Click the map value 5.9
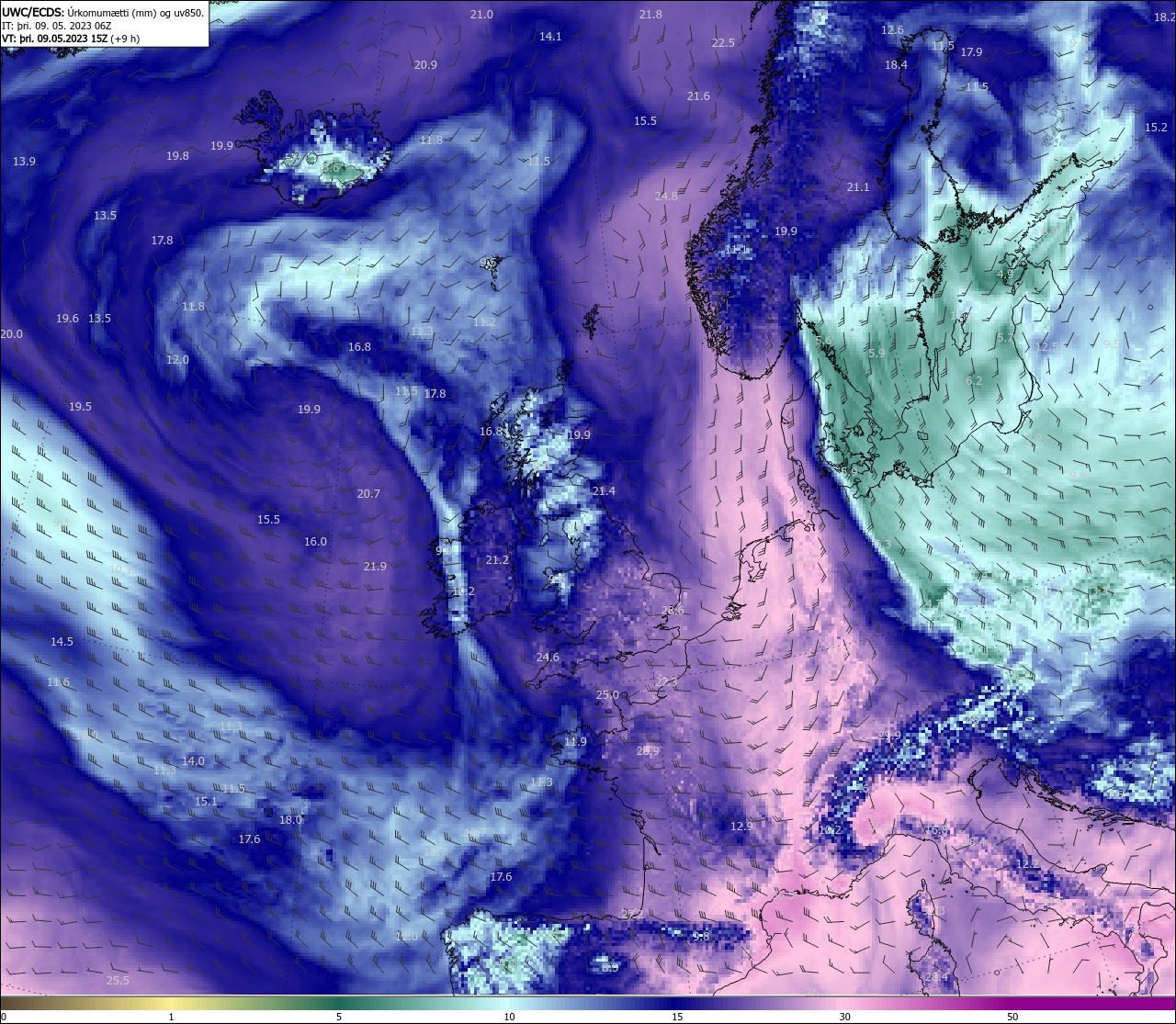This screenshot has width=1176, height=1024. [x=876, y=354]
